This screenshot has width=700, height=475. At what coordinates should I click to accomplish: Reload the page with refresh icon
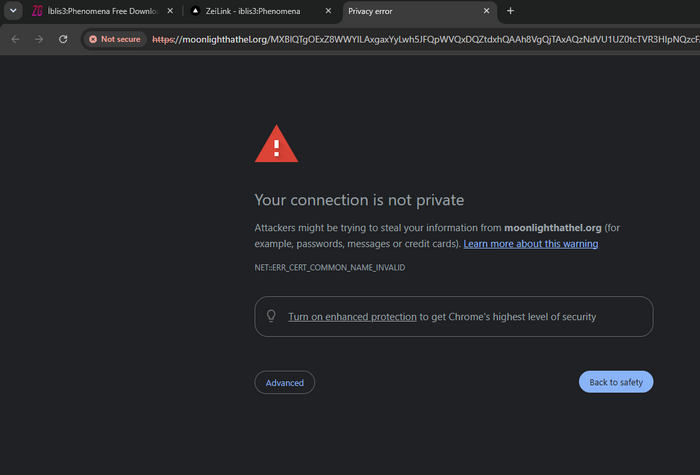click(63, 39)
